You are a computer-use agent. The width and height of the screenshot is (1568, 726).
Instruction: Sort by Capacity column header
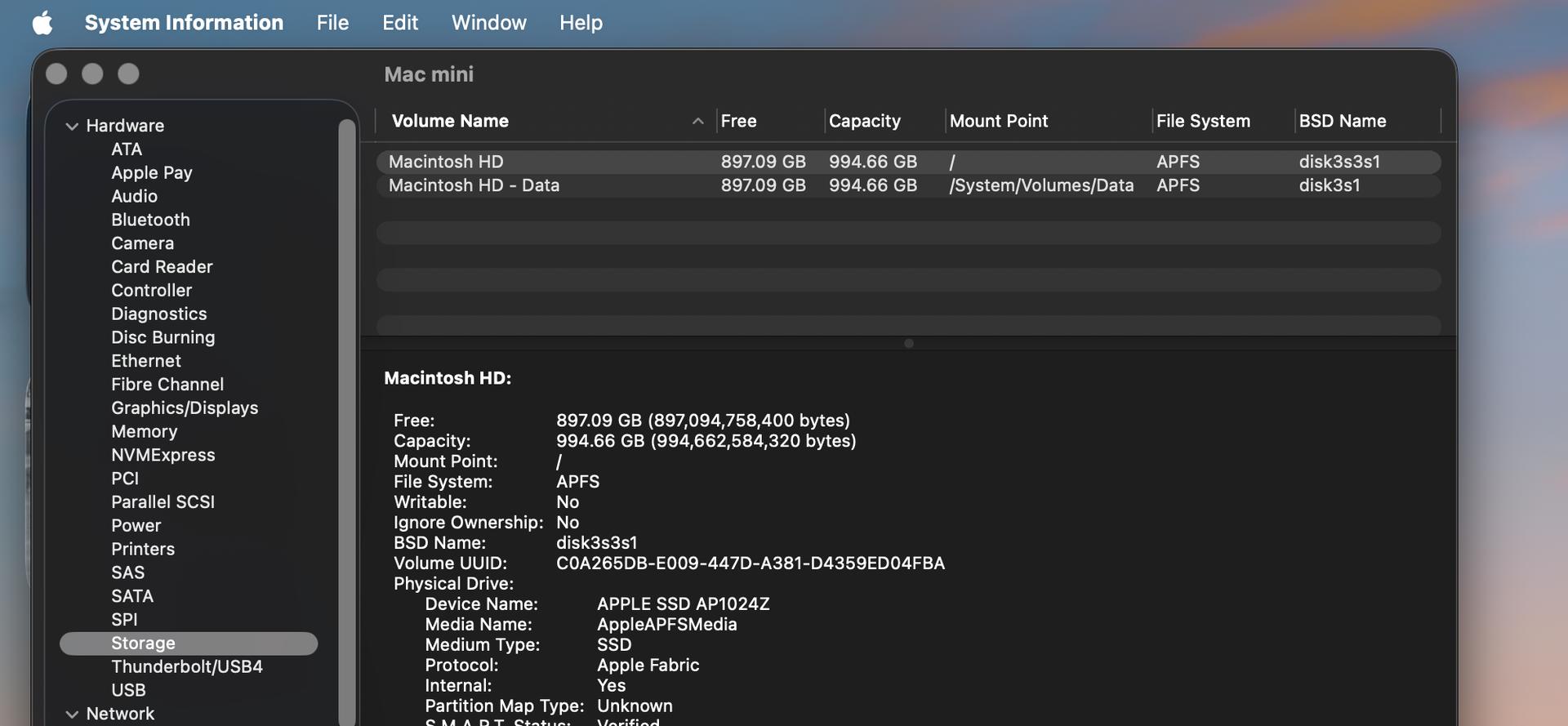864,121
